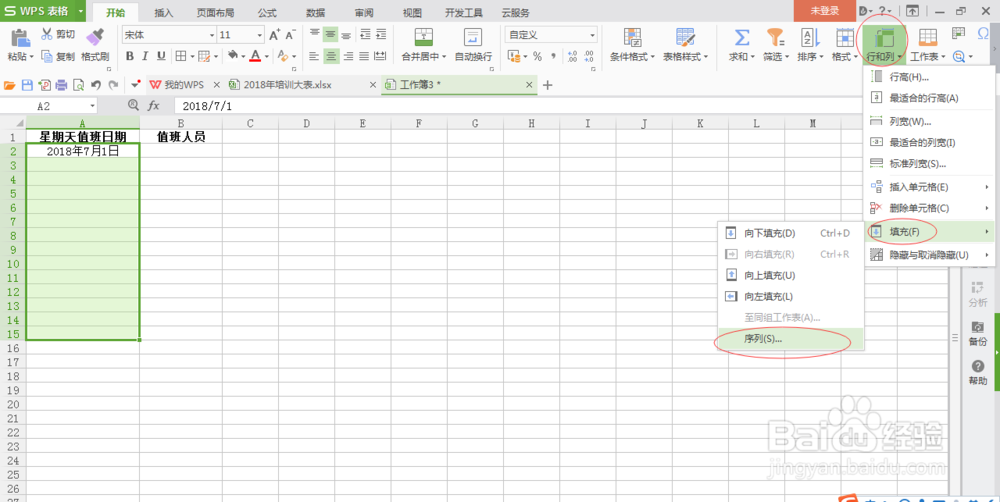Expand 隐藏与取消隐藏(U) submenu
1000x502 pixels.
click(929, 255)
